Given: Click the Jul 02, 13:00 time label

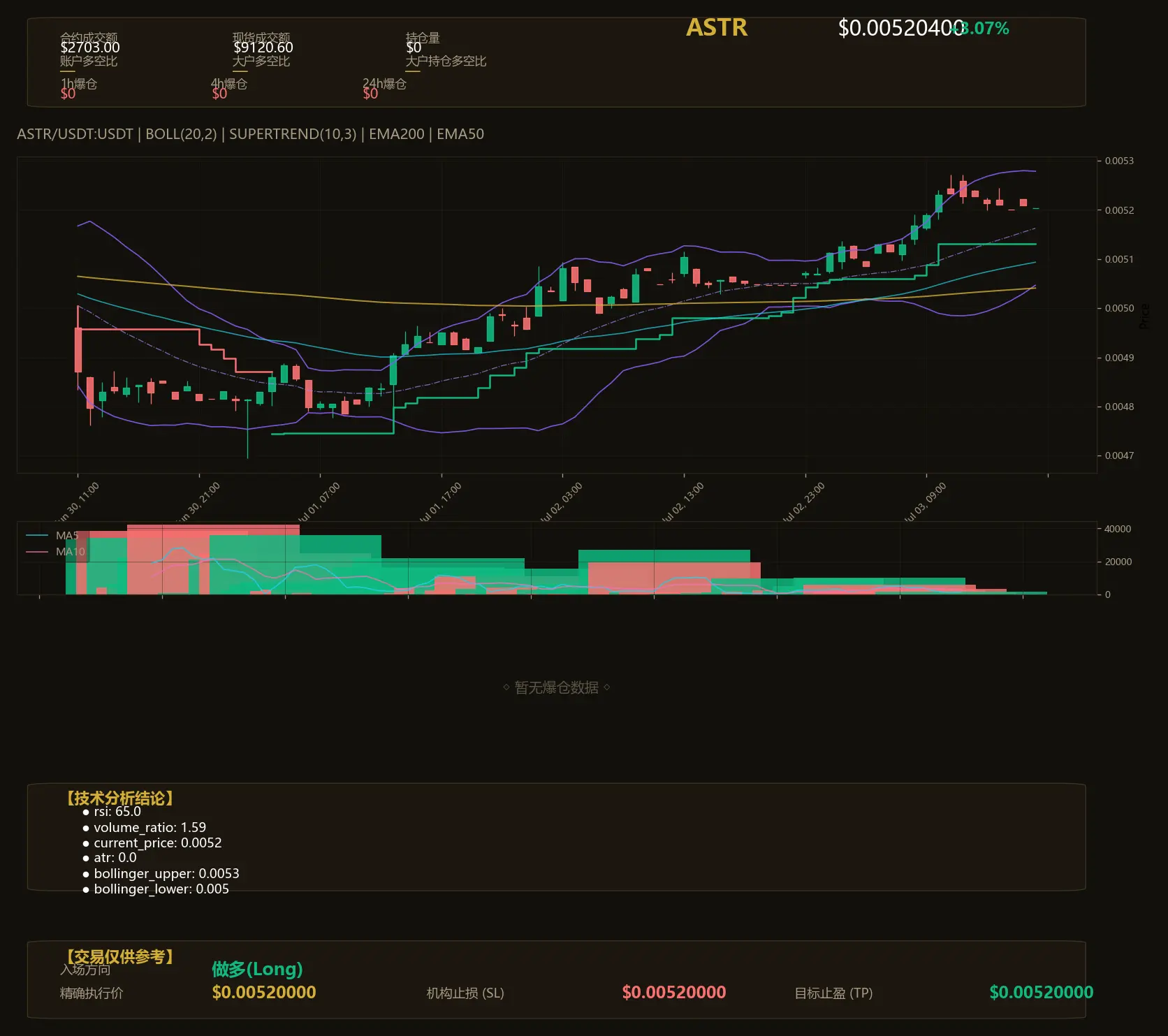Looking at the screenshot, I should tap(682, 502).
